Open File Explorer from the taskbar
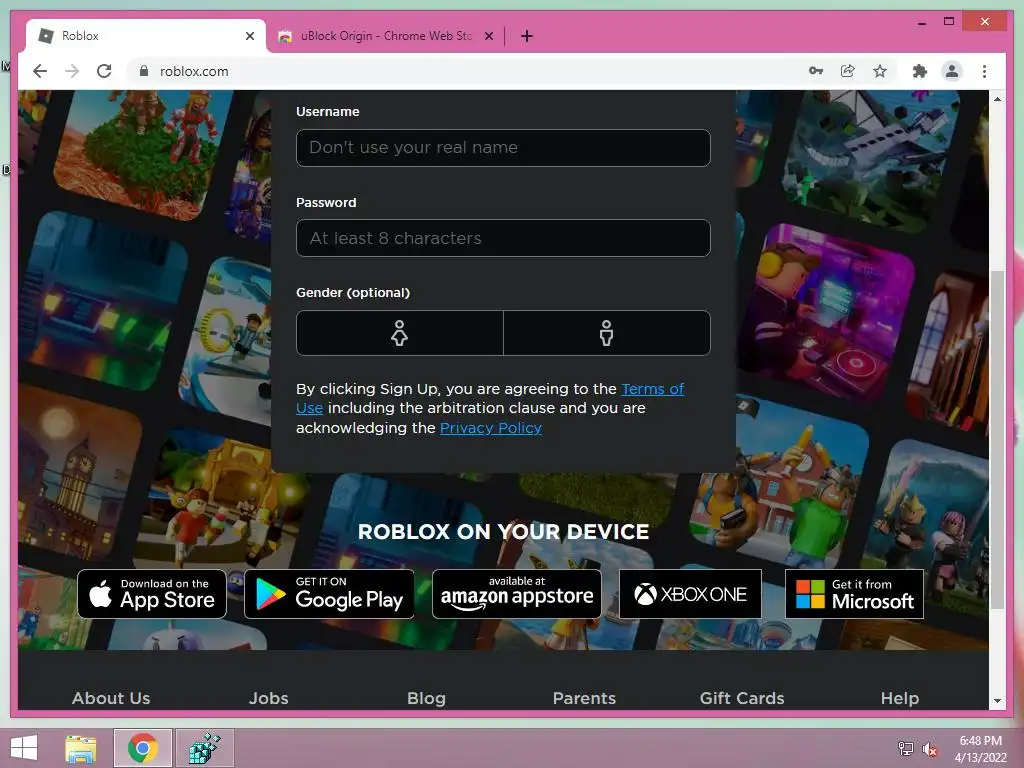This screenshot has height=768, width=1024. 81,748
